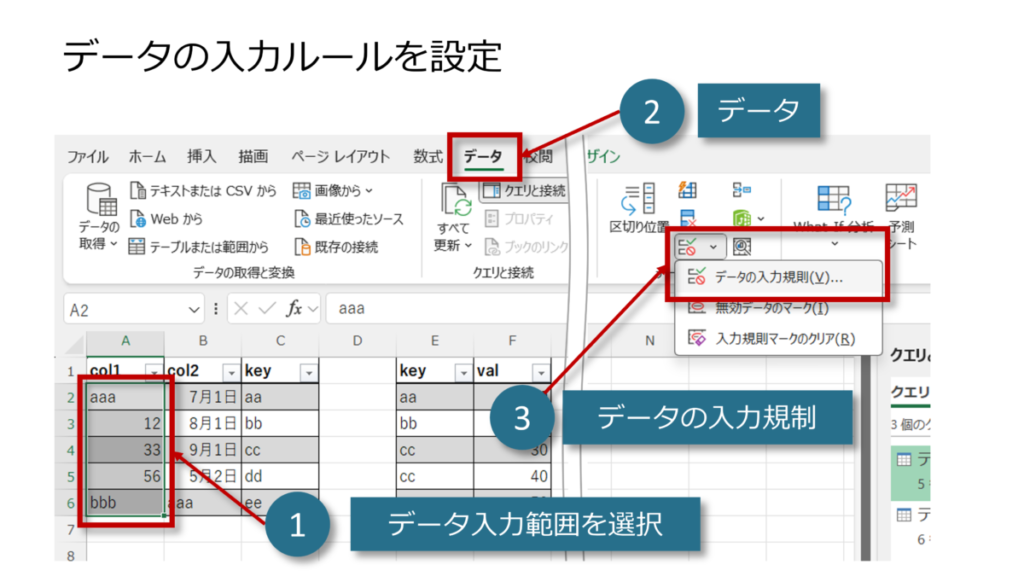Viewport: 1024px width, 582px height.
Task: Click テキストまたは CSV から import icon
Action: click(139, 190)
